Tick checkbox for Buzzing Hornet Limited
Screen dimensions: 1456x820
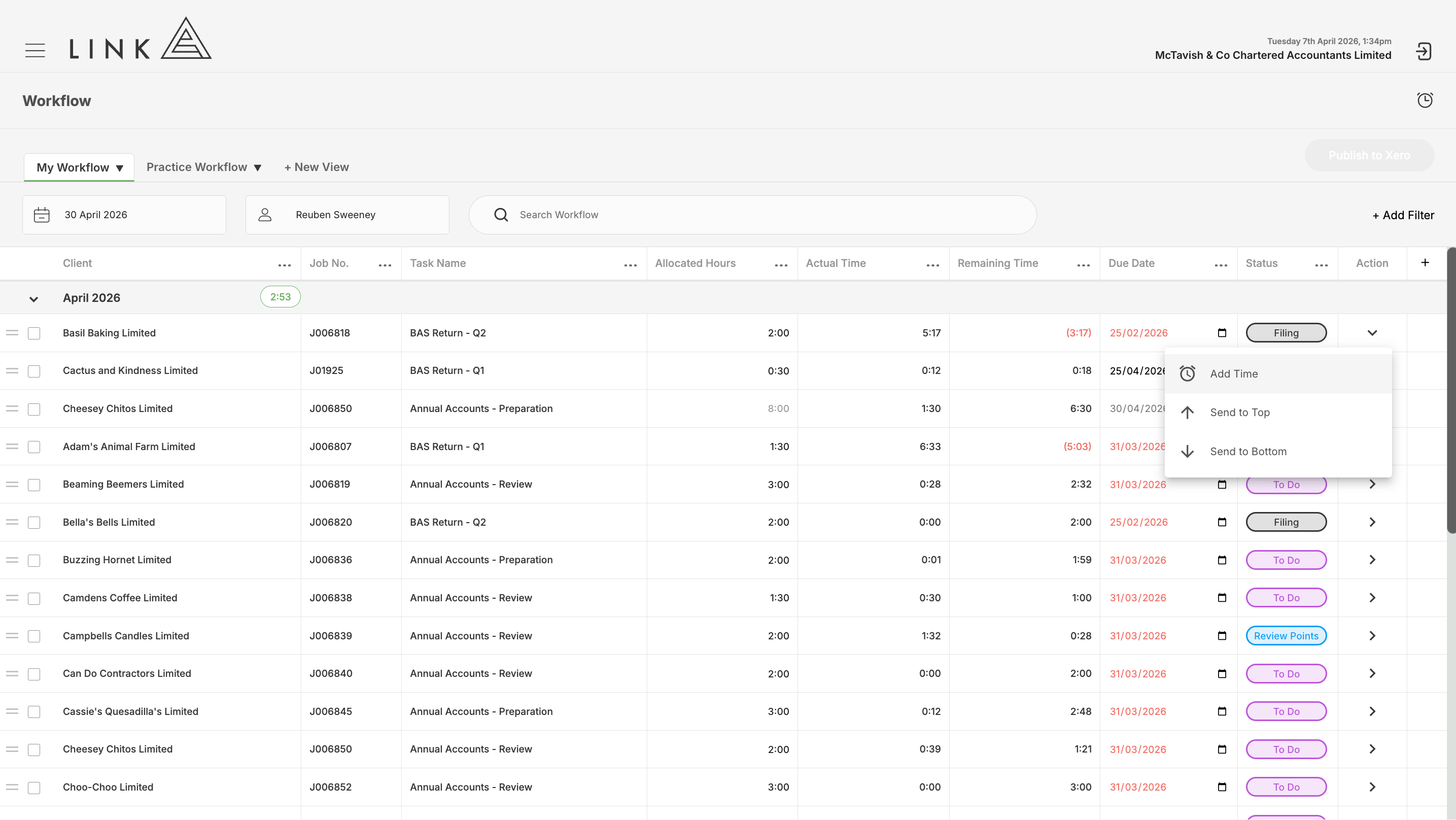click(x=34, y=560)
